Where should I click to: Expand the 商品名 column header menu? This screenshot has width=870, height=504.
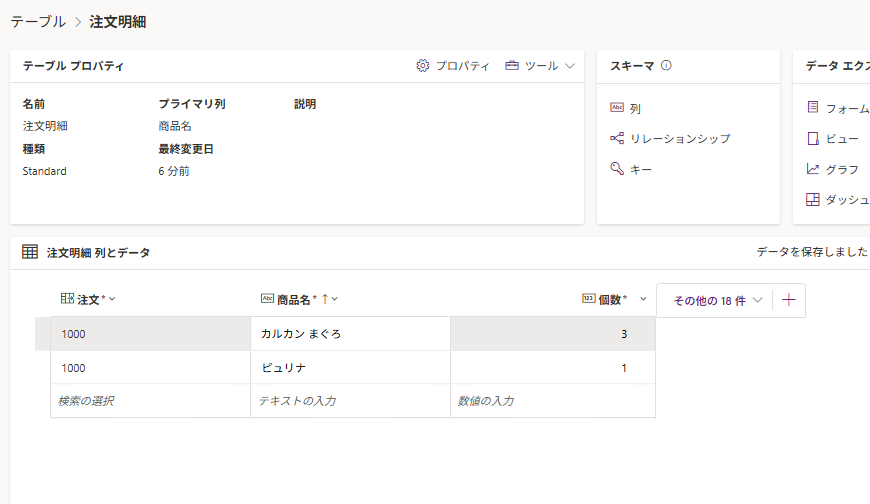pyautogui.click(x=335, y=299)
